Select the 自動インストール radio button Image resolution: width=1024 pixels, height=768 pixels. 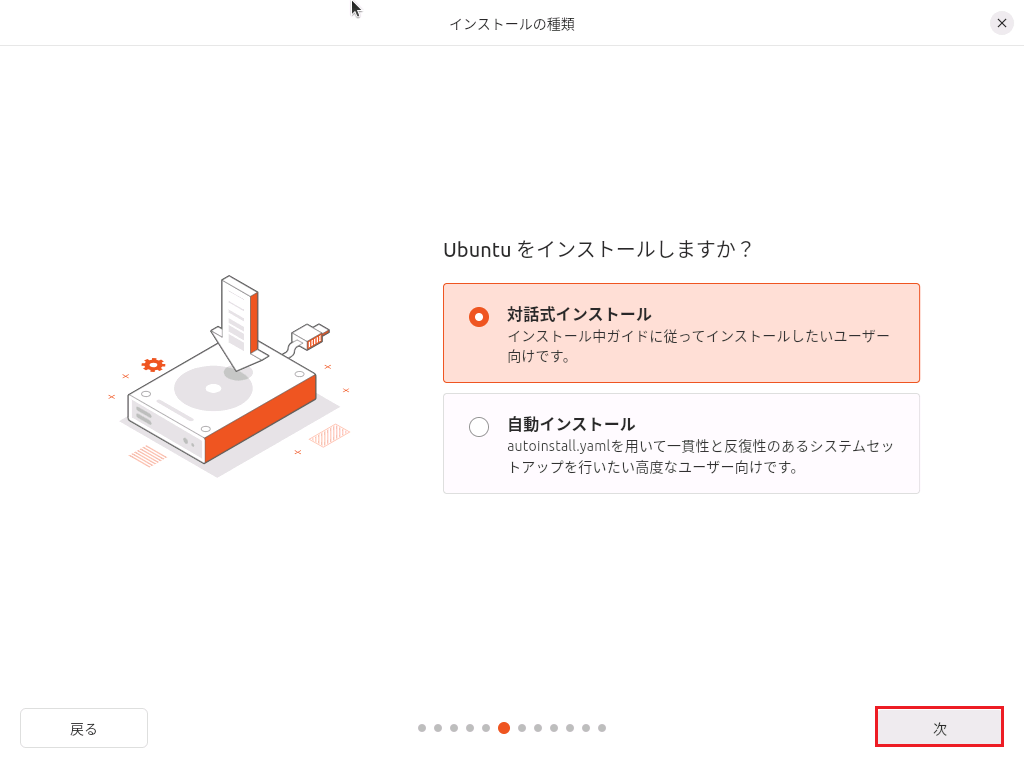[x=477, y=427]
